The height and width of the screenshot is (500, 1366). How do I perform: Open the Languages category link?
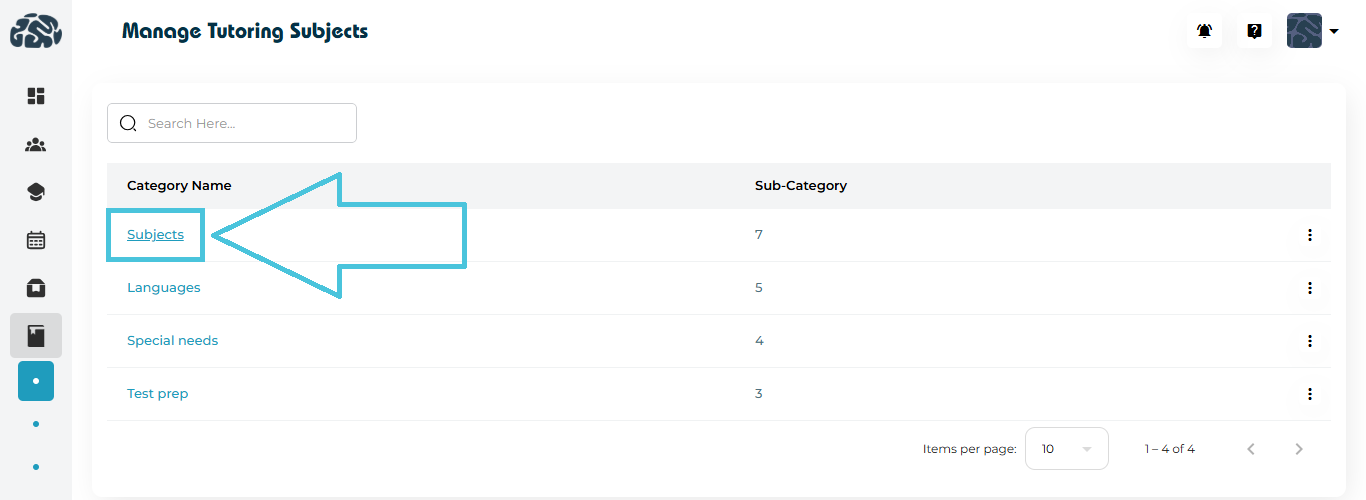coord(163,288)
